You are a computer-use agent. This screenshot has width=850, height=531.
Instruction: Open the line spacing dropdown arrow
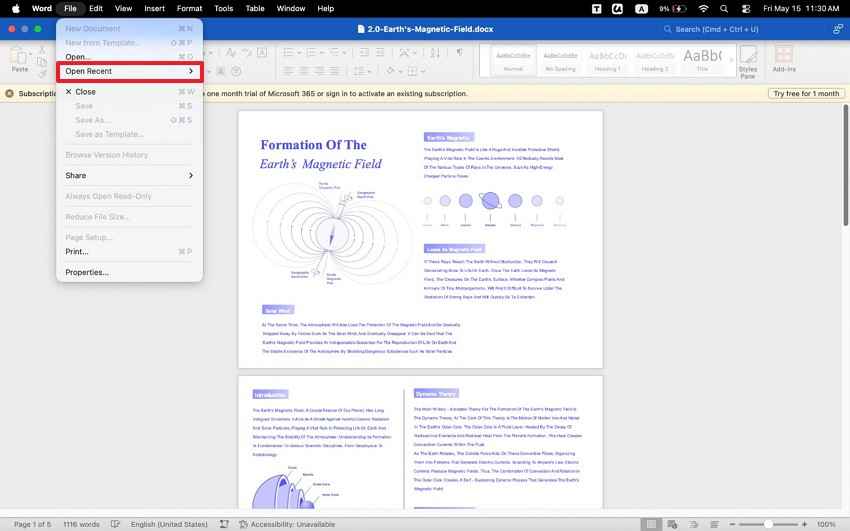[370, 71]
